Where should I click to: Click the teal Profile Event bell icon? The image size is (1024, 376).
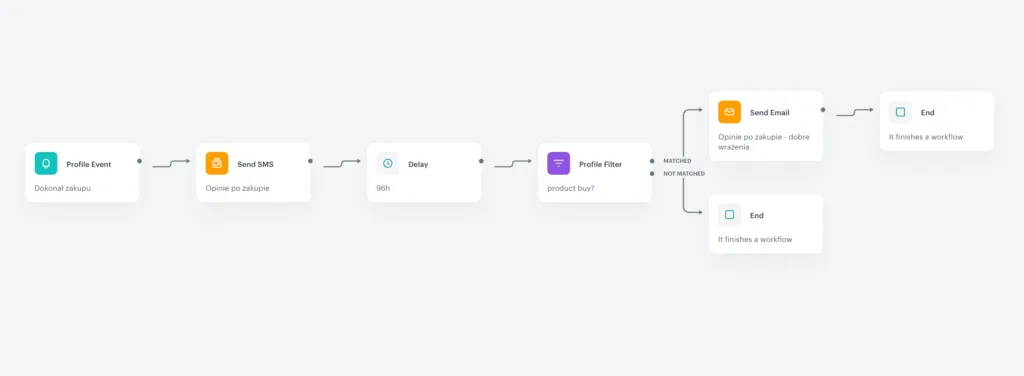(x=46, y=163)
